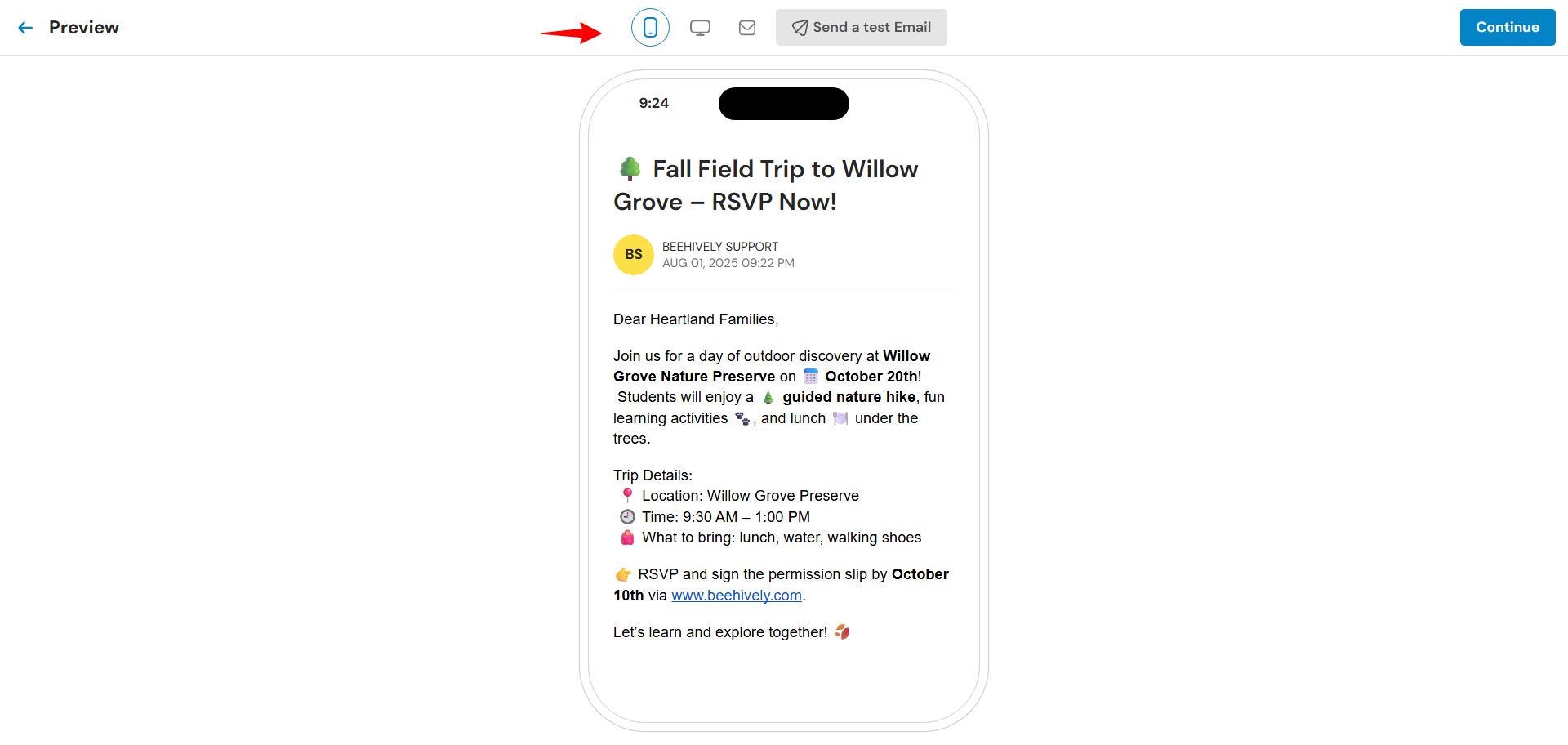Click the pink backpack emoji

[x=627, y=538]
